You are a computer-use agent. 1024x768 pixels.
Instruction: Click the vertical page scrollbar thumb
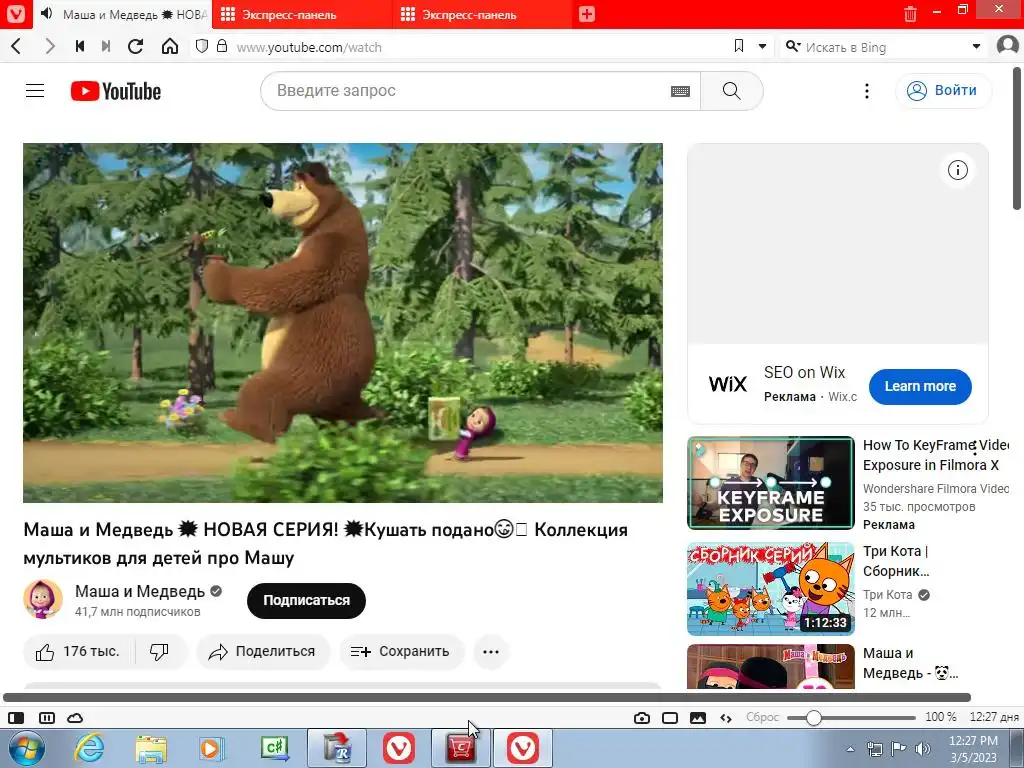(x=1017, y=138)
